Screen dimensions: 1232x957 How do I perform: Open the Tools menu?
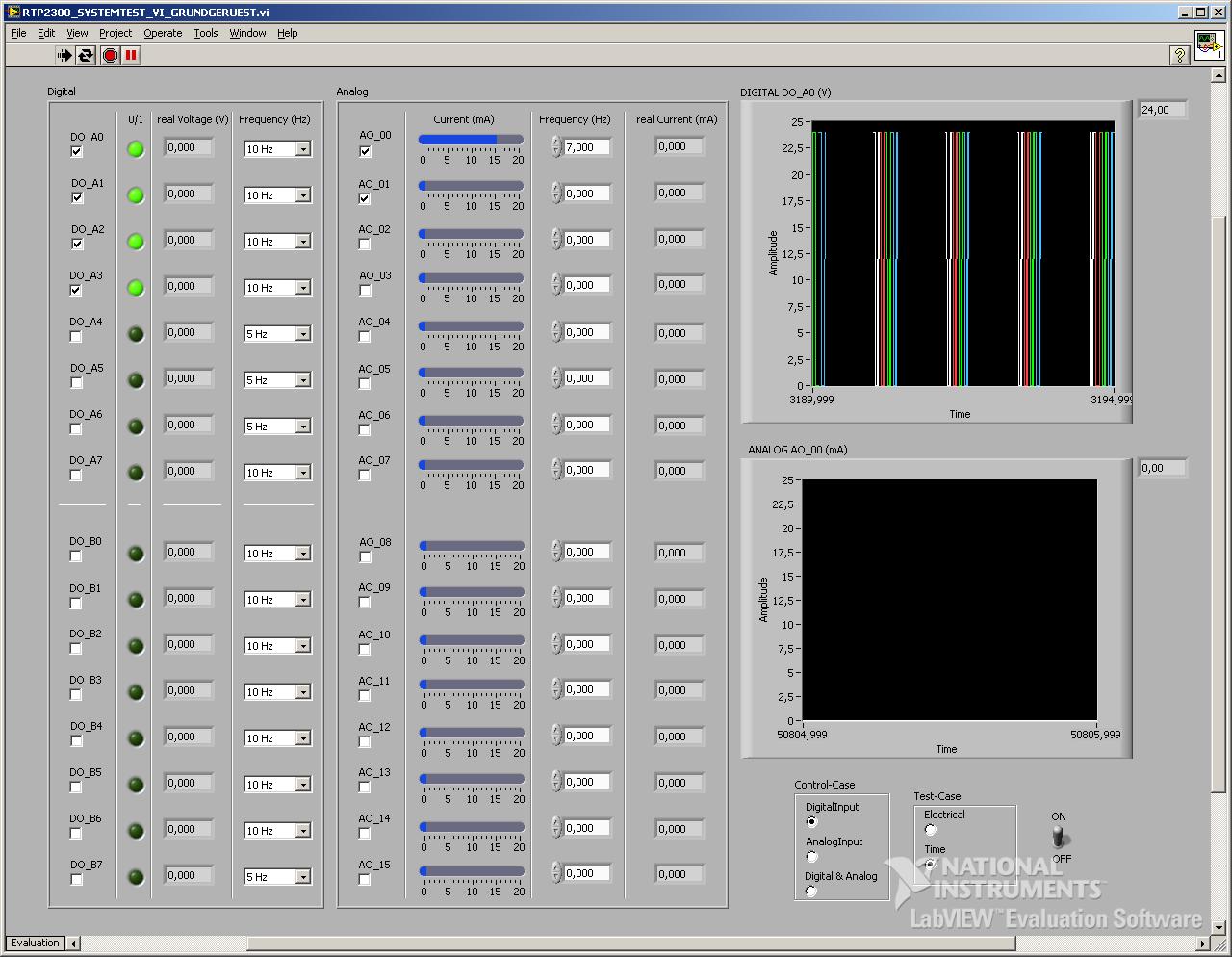(205, 33)
